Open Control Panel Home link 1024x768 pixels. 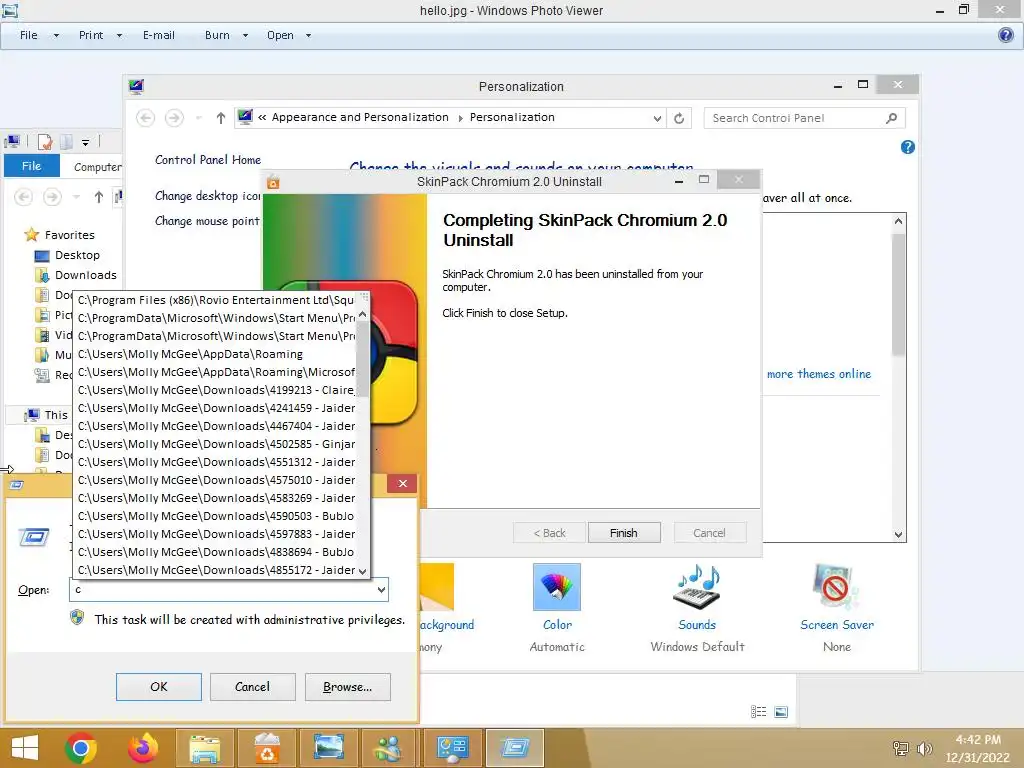pos(208,159)
